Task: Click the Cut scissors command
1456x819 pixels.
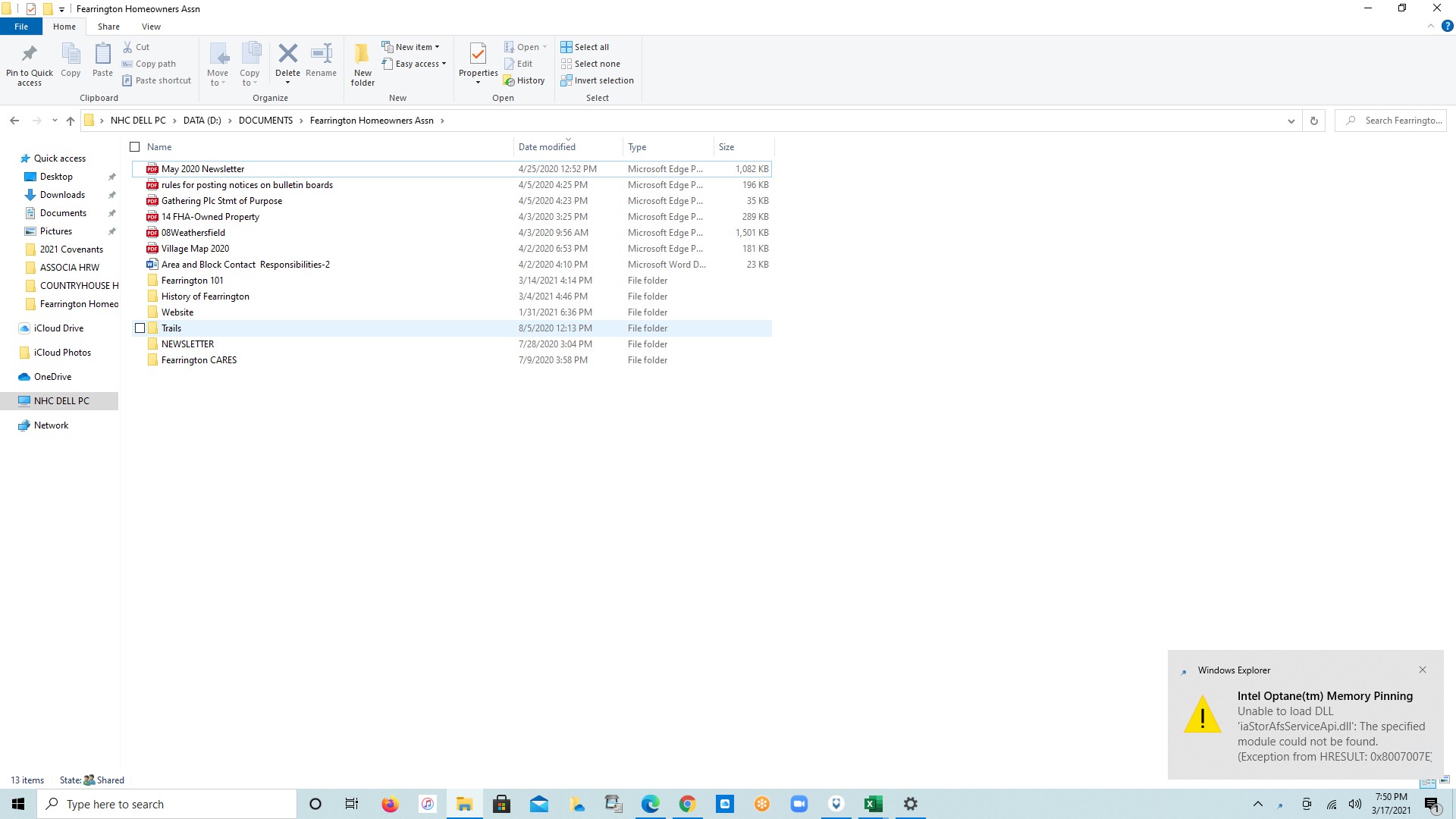Action: (x=136, y=47)
